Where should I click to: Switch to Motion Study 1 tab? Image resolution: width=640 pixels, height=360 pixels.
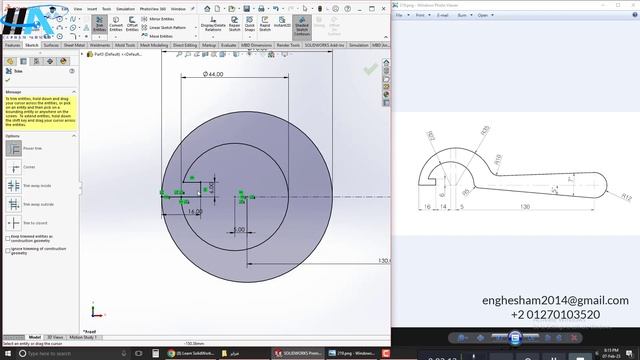pyautogui.click(x=83, y=337)
